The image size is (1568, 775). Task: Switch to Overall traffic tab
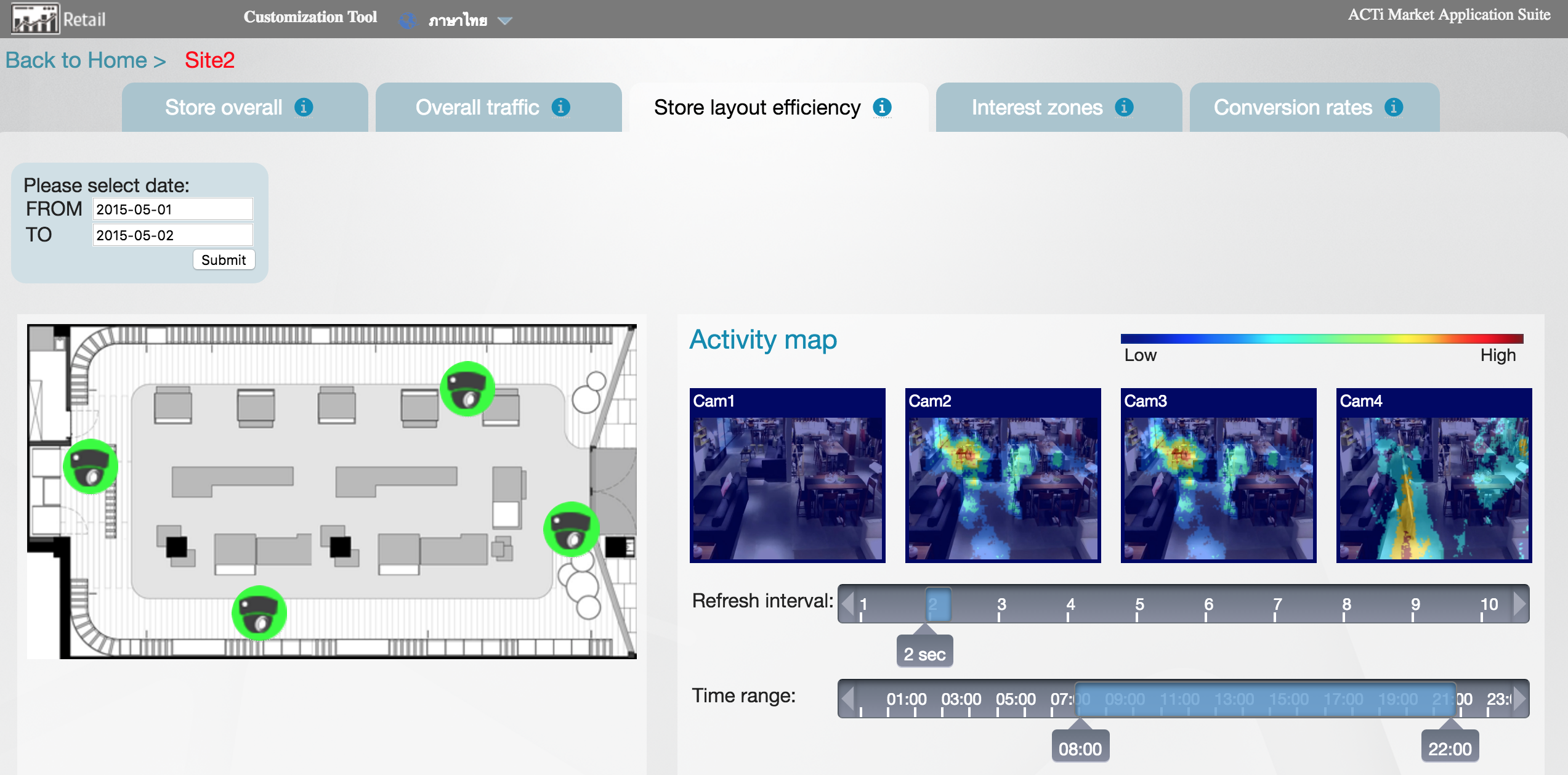coord(477,107)
